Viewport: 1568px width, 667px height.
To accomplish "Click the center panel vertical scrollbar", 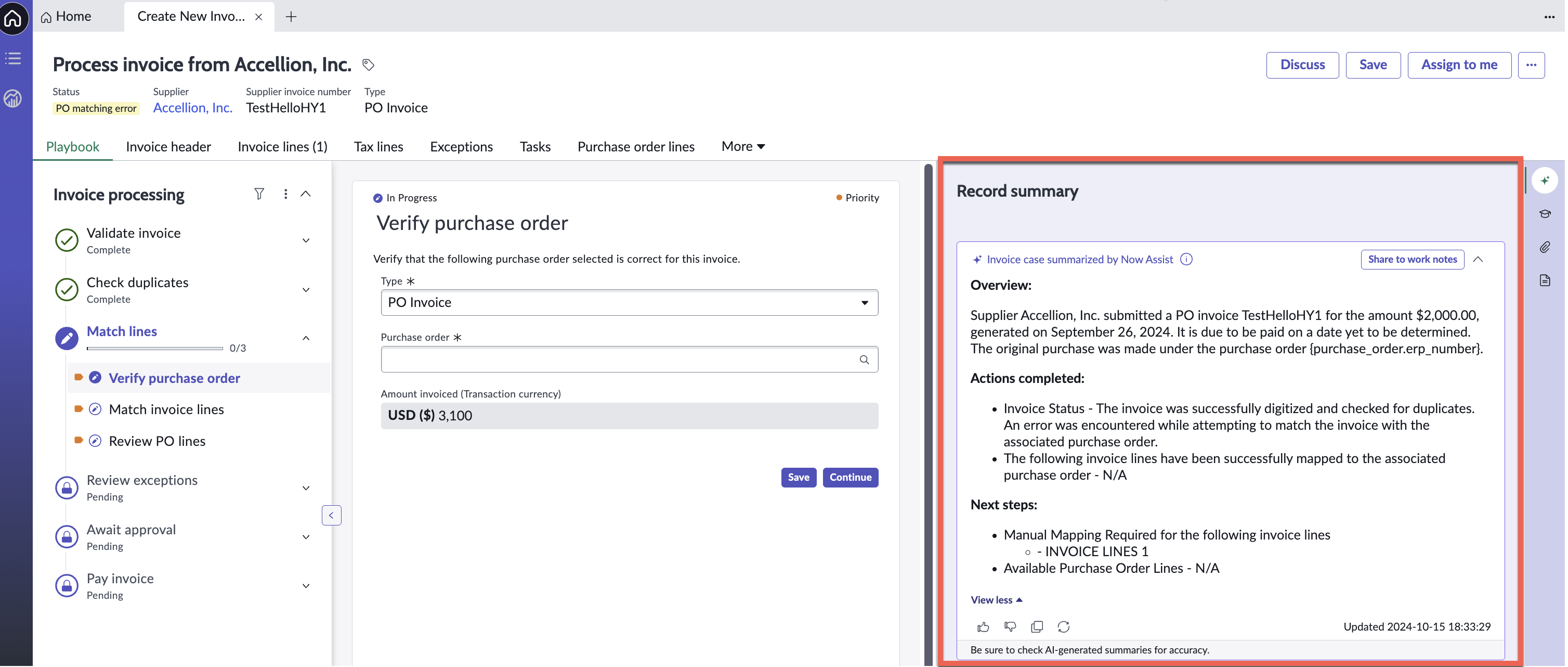I will [x=927, y=414].
